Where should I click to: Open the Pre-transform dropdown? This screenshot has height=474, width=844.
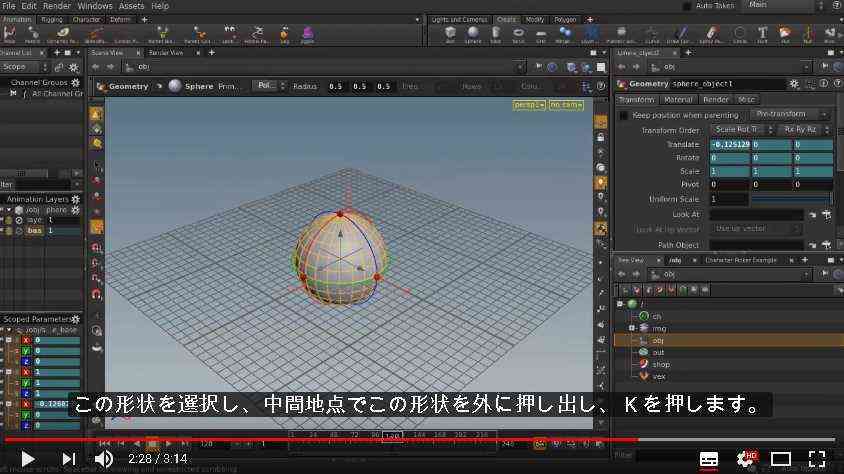pos(790,114)
